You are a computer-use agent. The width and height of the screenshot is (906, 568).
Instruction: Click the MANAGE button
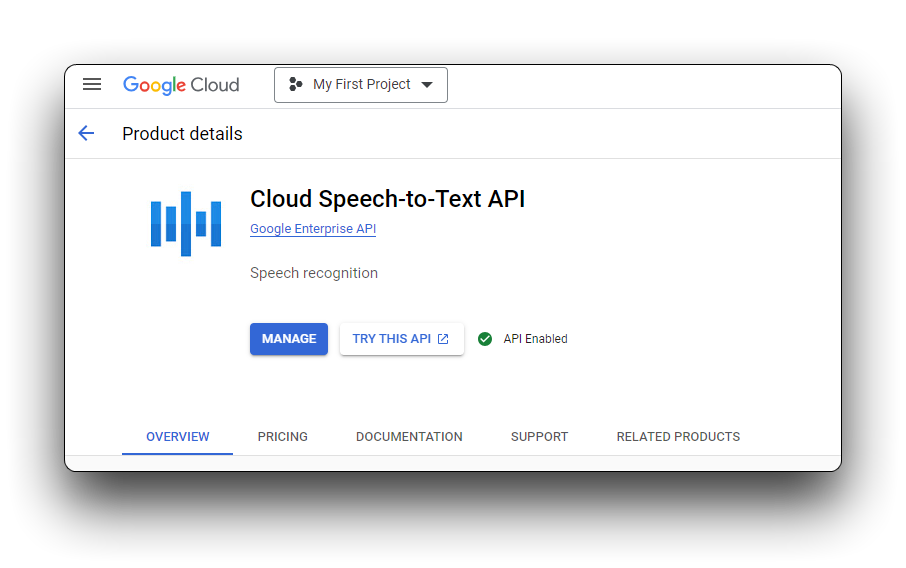289,339
